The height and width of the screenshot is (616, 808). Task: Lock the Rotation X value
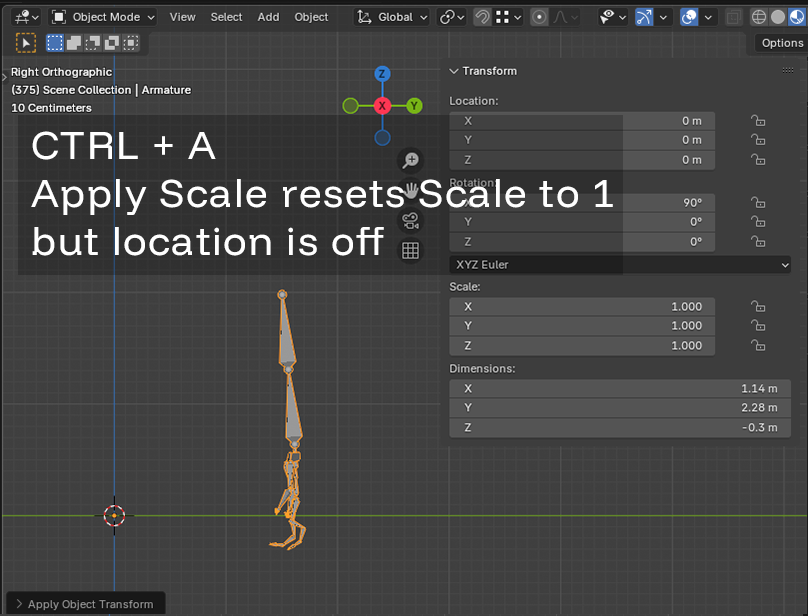tap(758, 203)
